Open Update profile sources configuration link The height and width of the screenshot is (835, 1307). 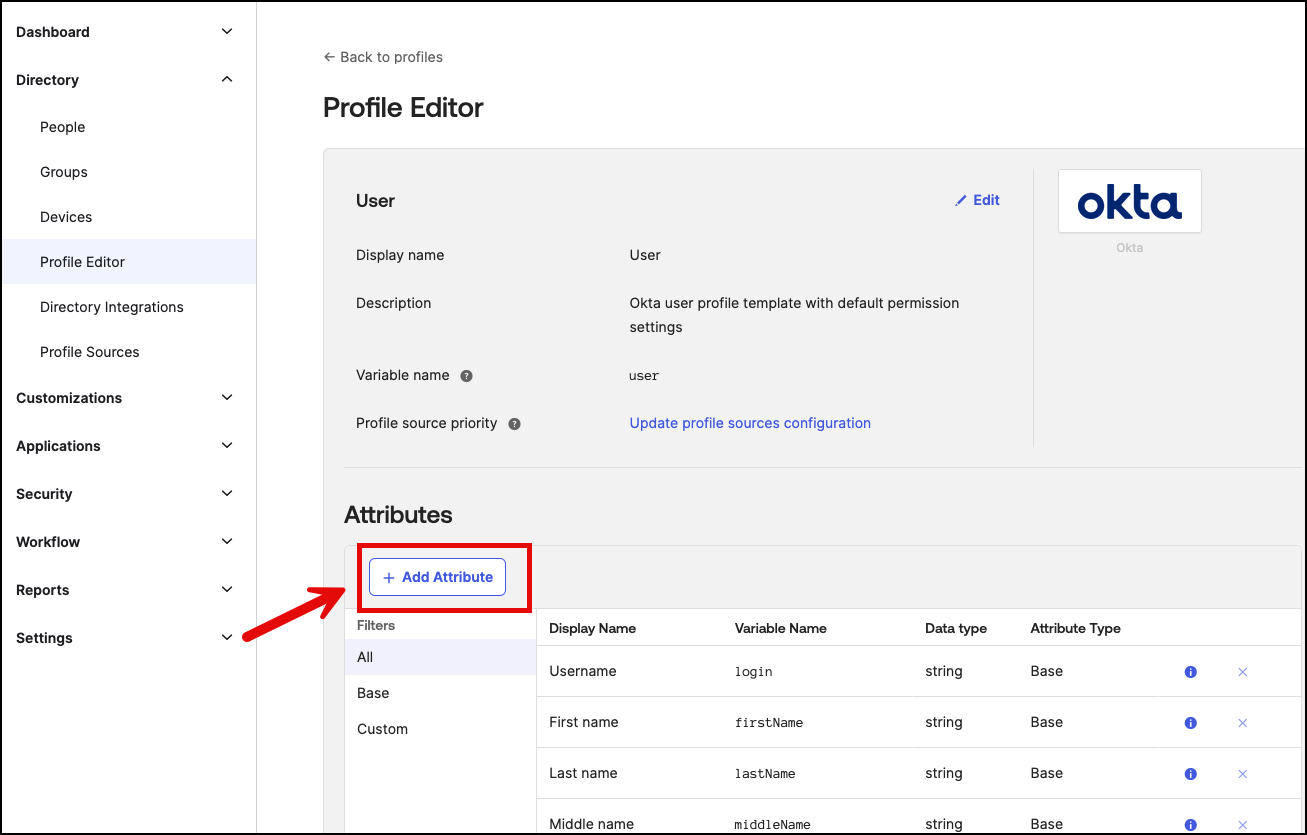pyautogui.click(x=749, y=423)
